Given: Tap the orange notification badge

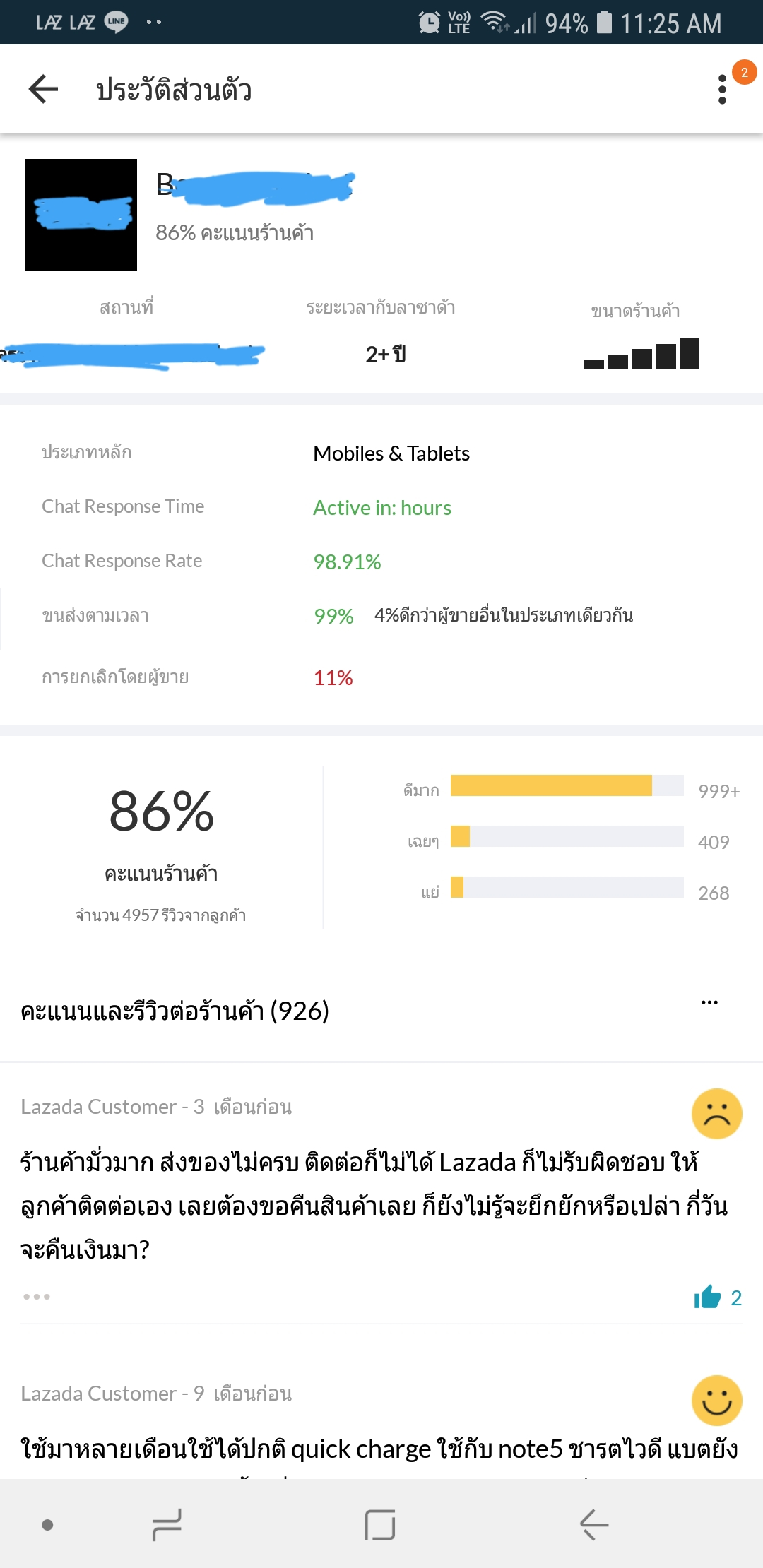Looking at the screenshot, I should (744, 72).
